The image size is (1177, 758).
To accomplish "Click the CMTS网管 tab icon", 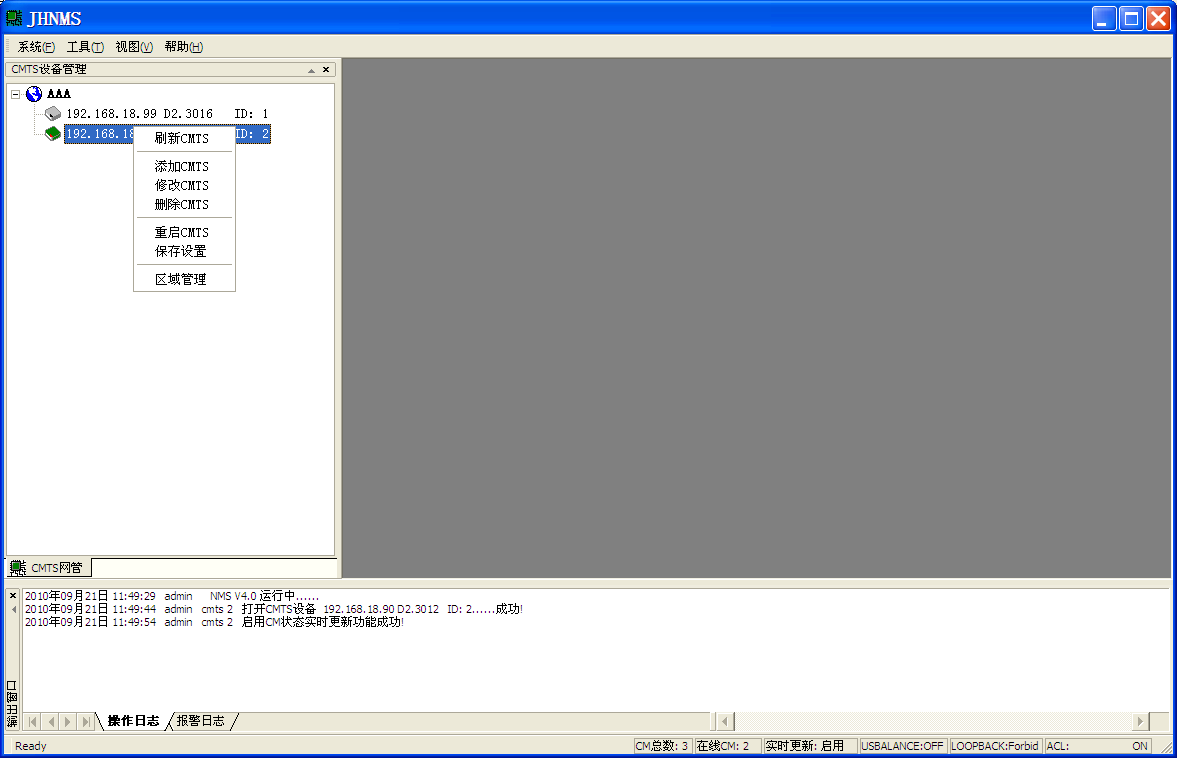I will 18,567.
